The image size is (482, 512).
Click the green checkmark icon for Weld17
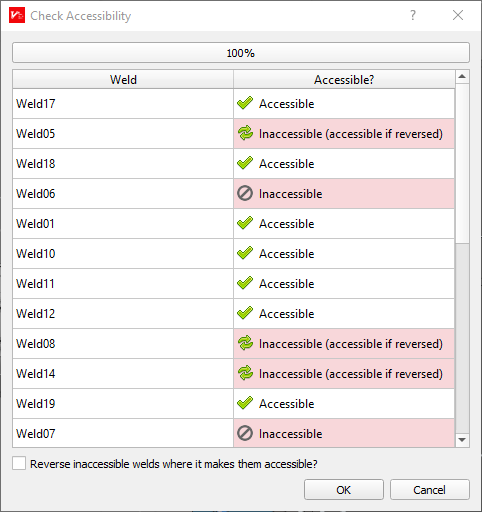click(x=245, y=103)
